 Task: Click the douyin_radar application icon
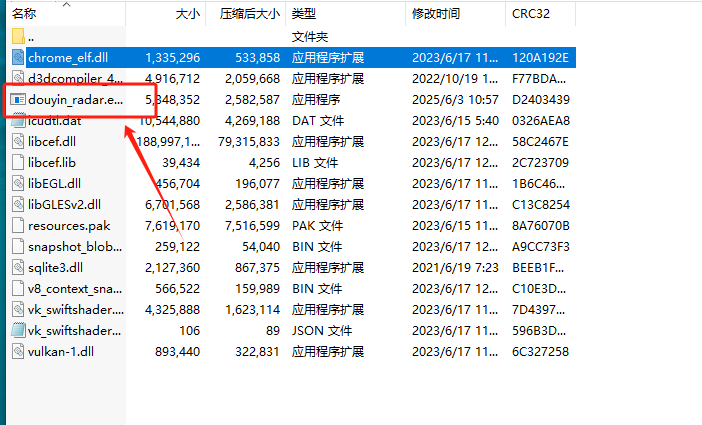18,99
